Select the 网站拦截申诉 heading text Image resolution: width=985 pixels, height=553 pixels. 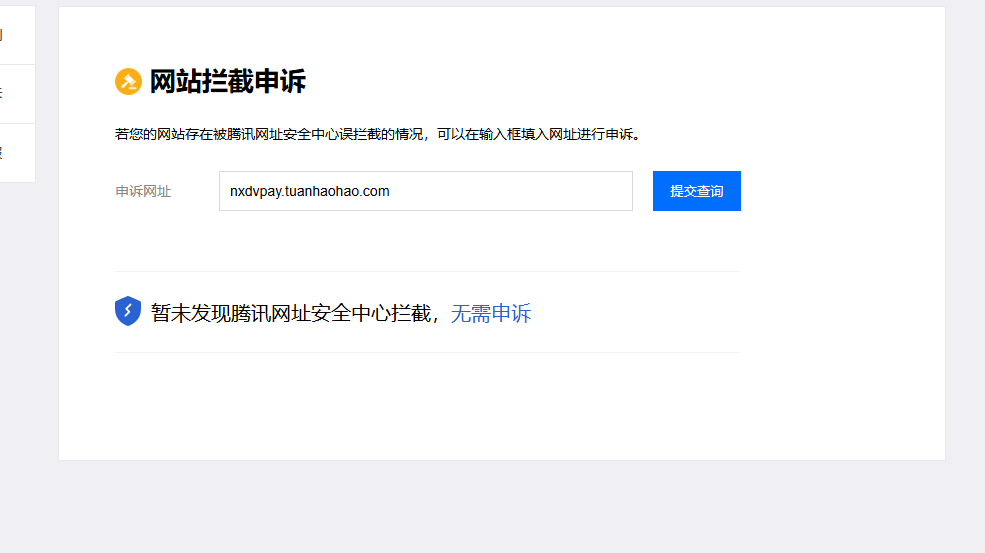tap(227, 82)
